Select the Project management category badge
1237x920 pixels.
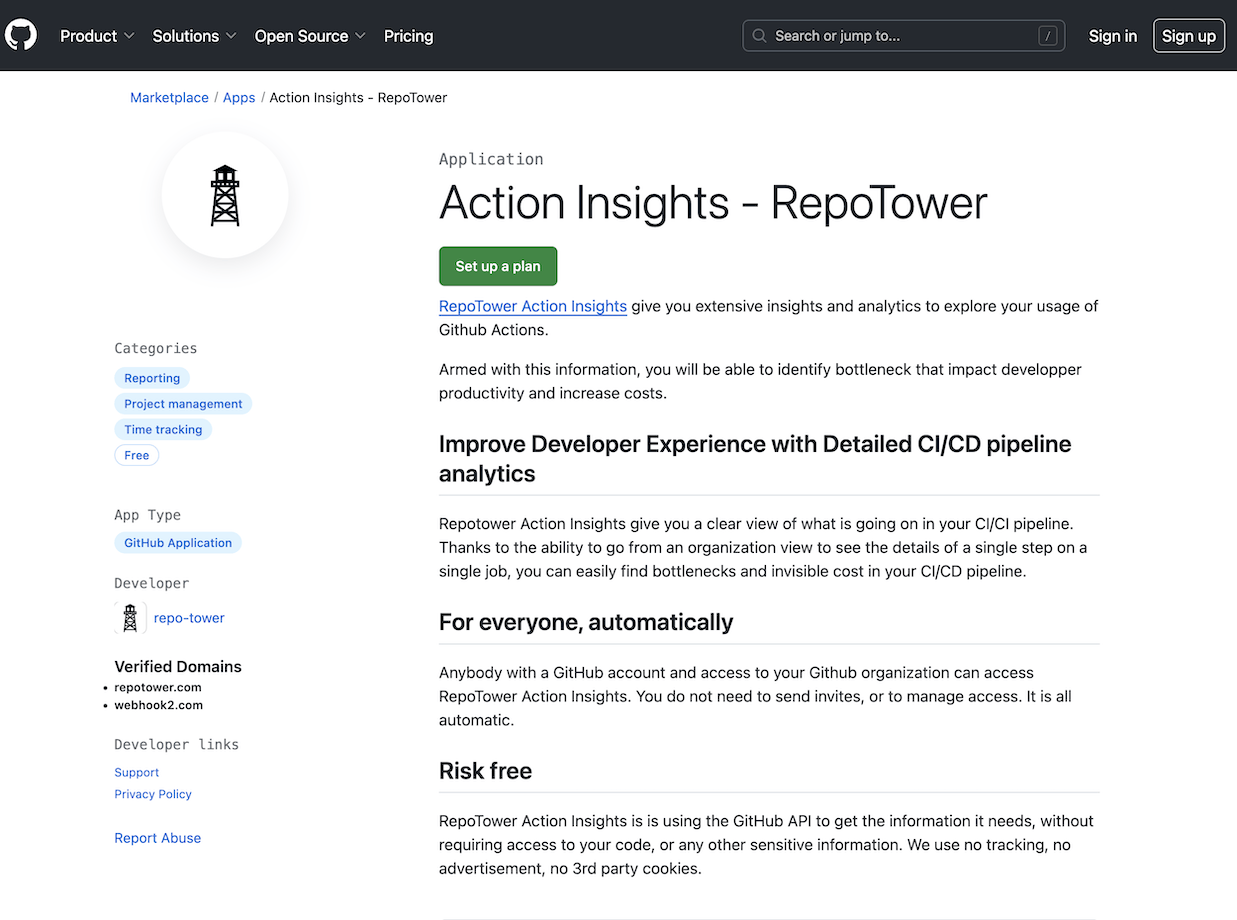click(x=183, y=403)
